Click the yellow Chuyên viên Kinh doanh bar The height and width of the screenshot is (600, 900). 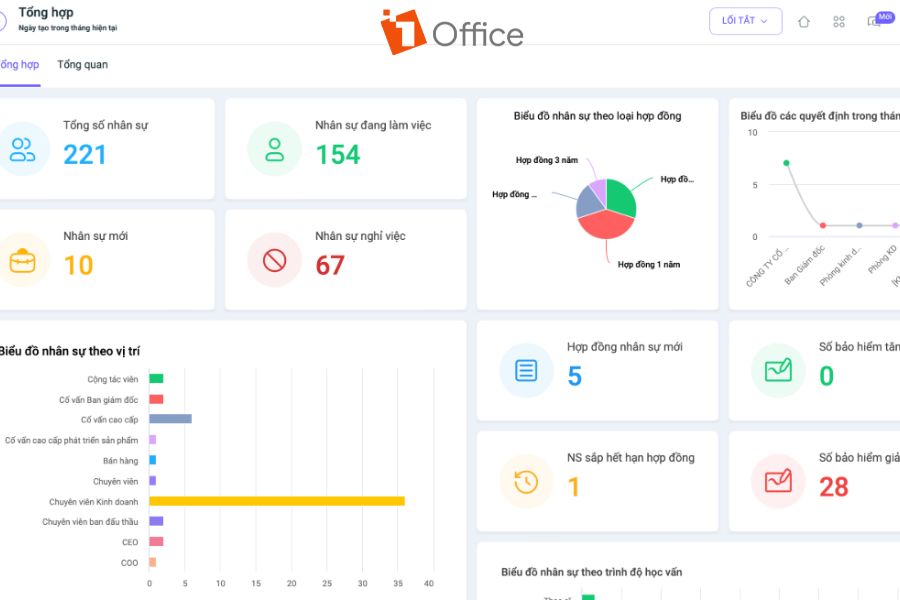click(275, 499)
